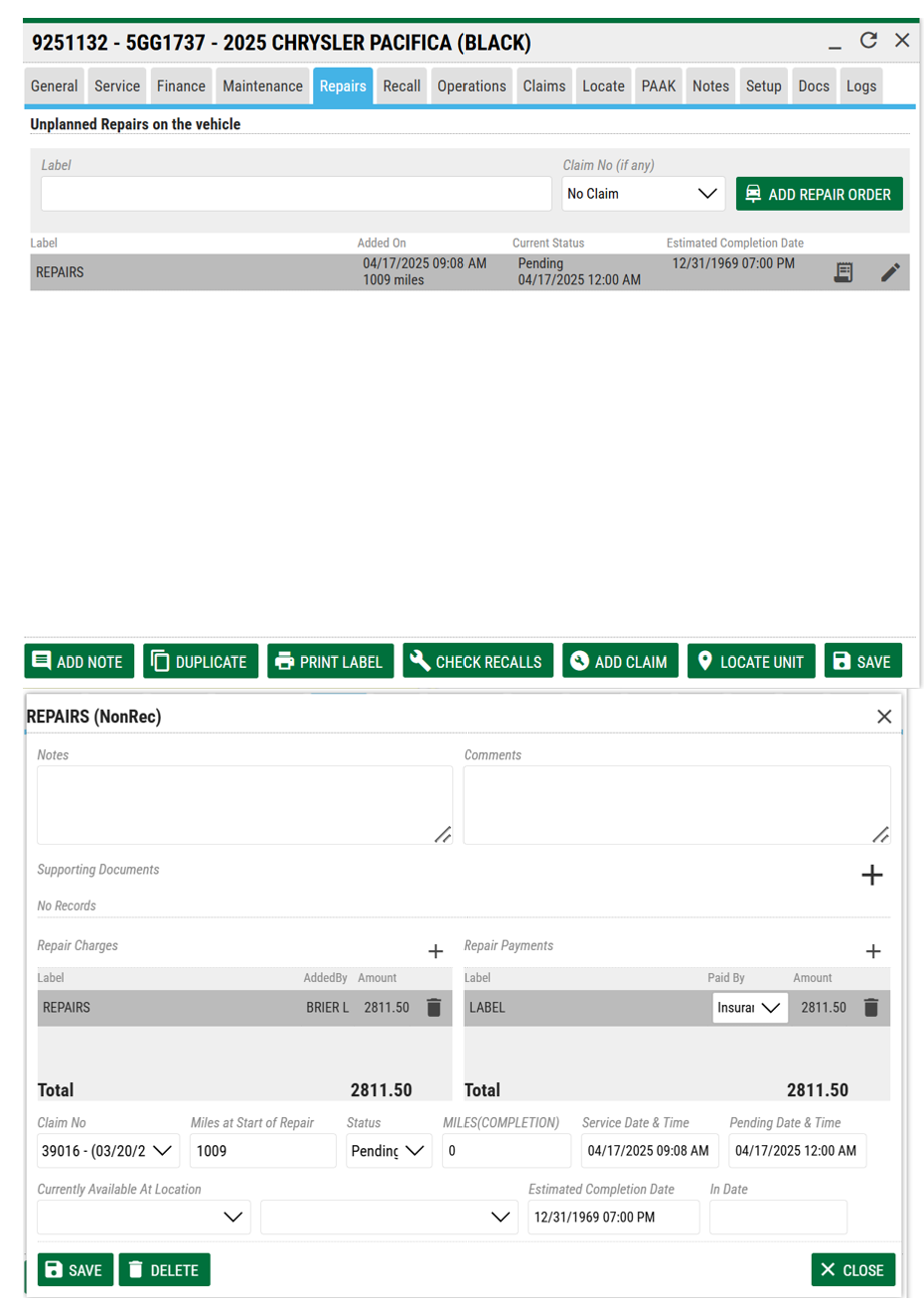Screen dimensions: 924x1307
Task: Click the ADD REPAIR ORDER button
Action: coord(819,194)
